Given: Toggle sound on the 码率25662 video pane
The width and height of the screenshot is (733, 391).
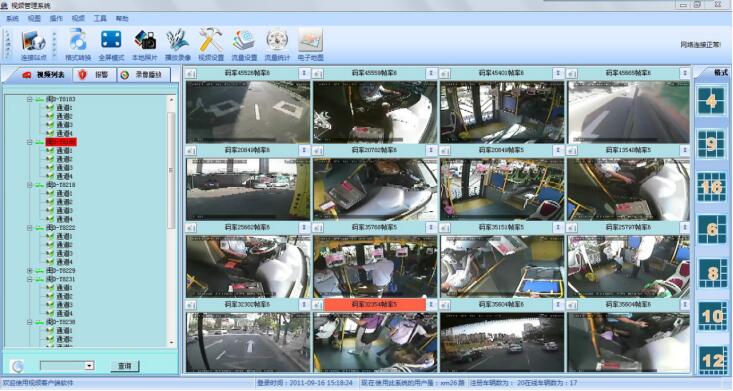Looking at the screenshot, I should 191,227.
